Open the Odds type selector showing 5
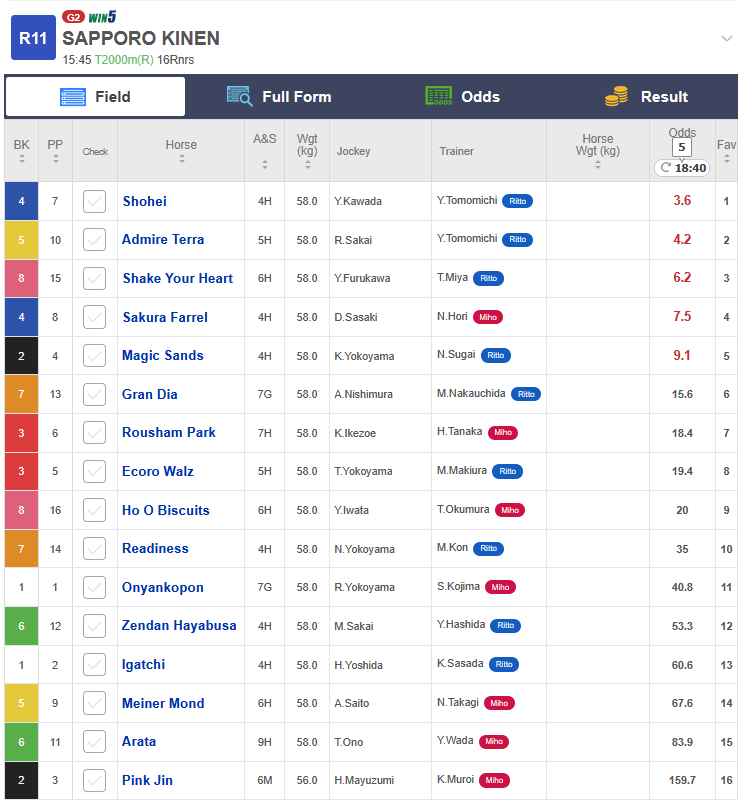The height and width of the screenshot is (805, 746). coord(682,147)
